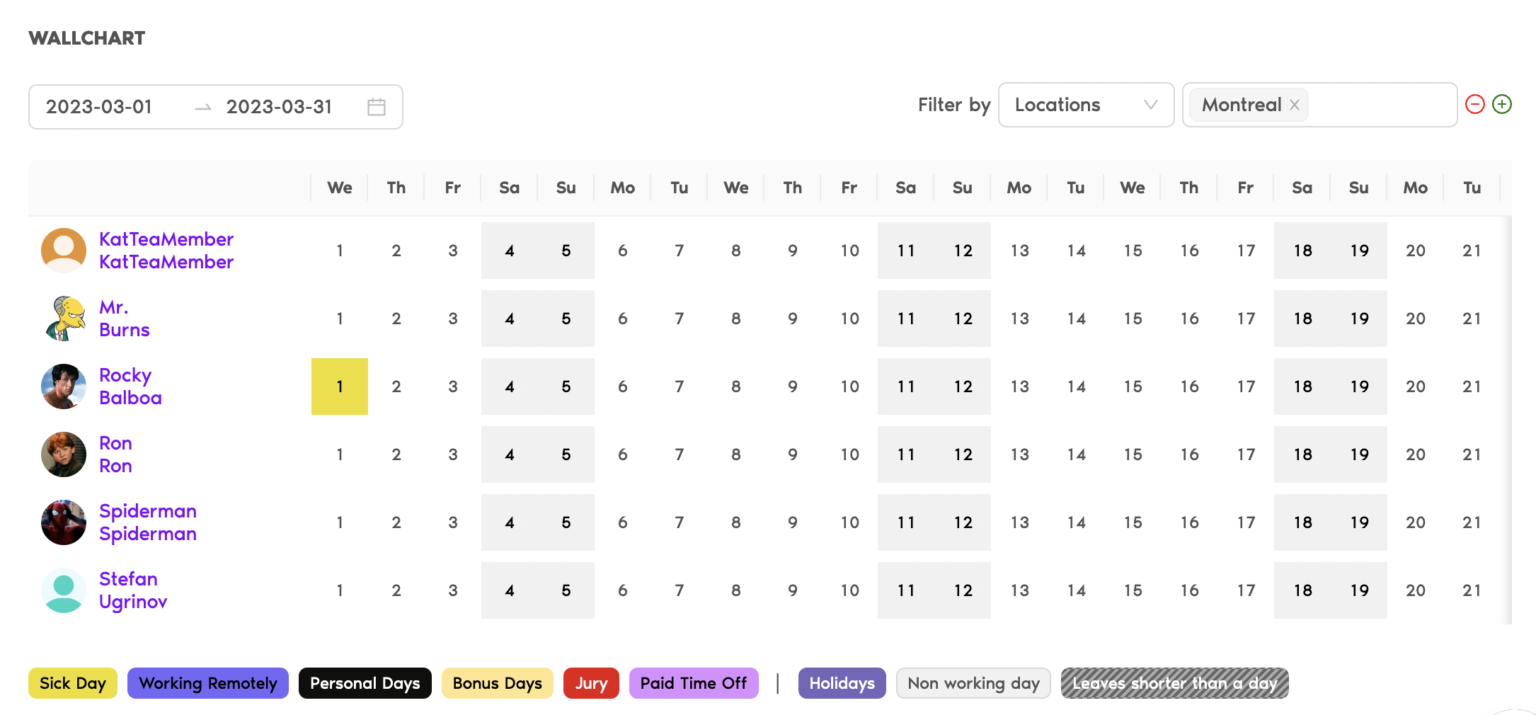The width and height of the screenshot is (1536, 715).
Task: Open the date range calendar icon
Action: coord(376,107)
